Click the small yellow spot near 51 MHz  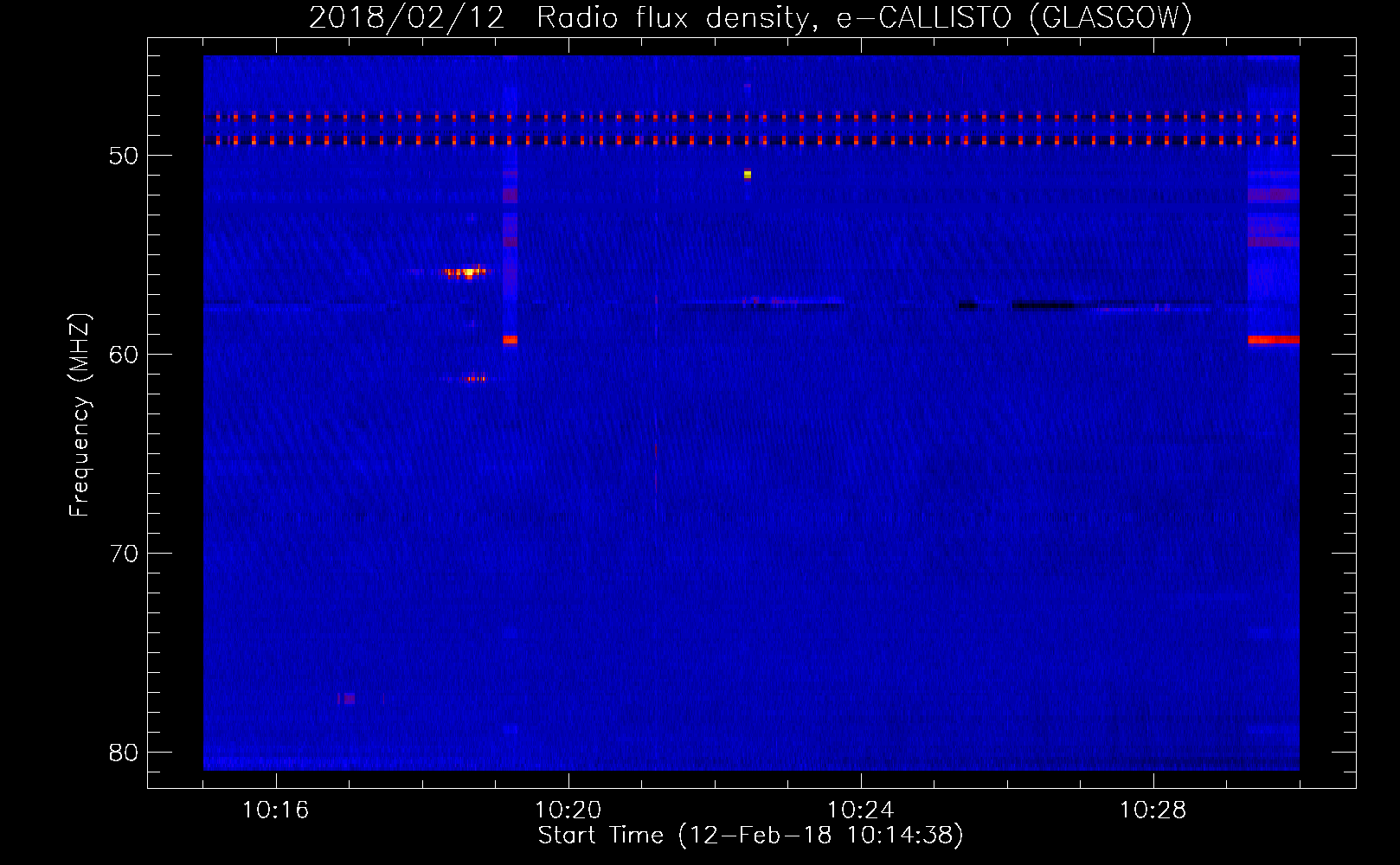point(748,175)
